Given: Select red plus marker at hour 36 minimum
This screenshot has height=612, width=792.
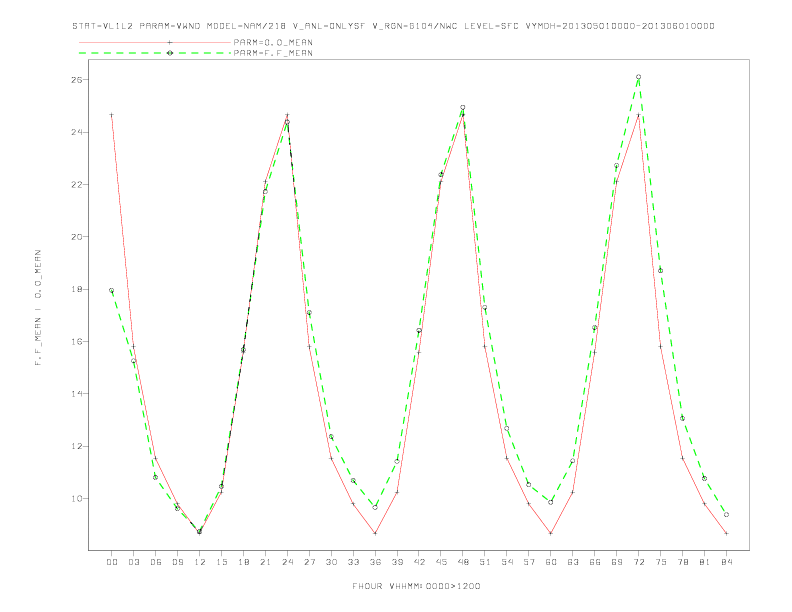Looking at the screenshot, I should 375,533.
